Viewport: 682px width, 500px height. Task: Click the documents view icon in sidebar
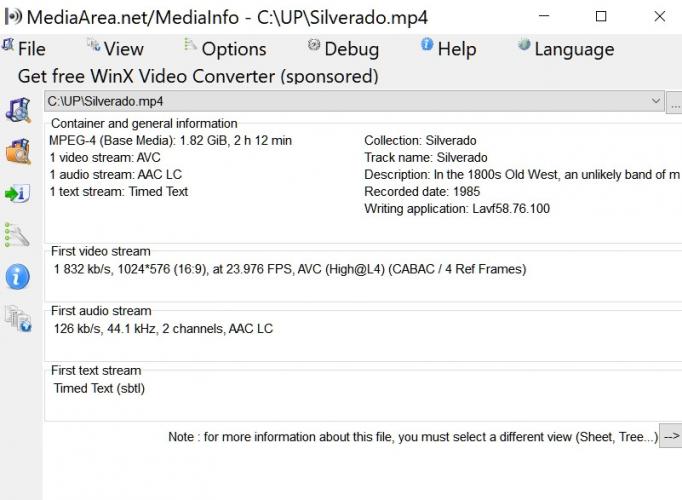tap(18, 318)
